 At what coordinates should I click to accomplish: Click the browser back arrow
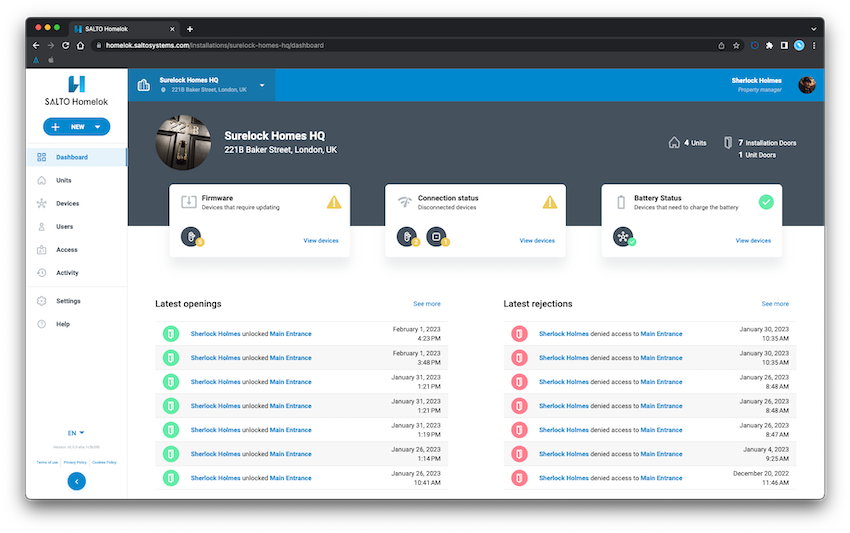point(36,46)
